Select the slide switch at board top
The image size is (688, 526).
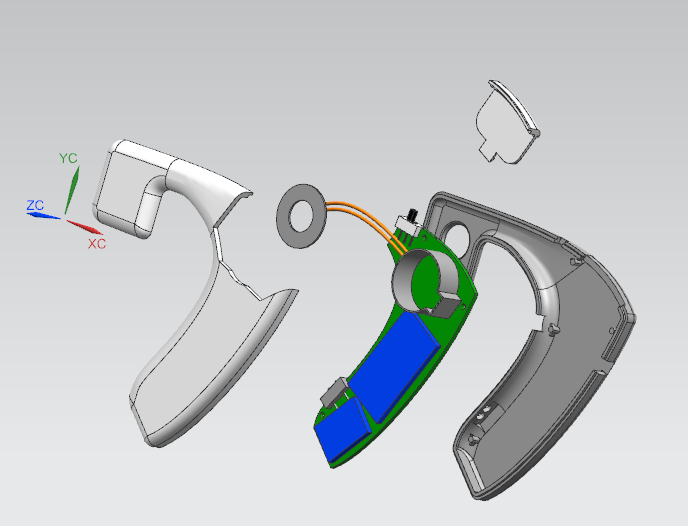tap(409, 223)
